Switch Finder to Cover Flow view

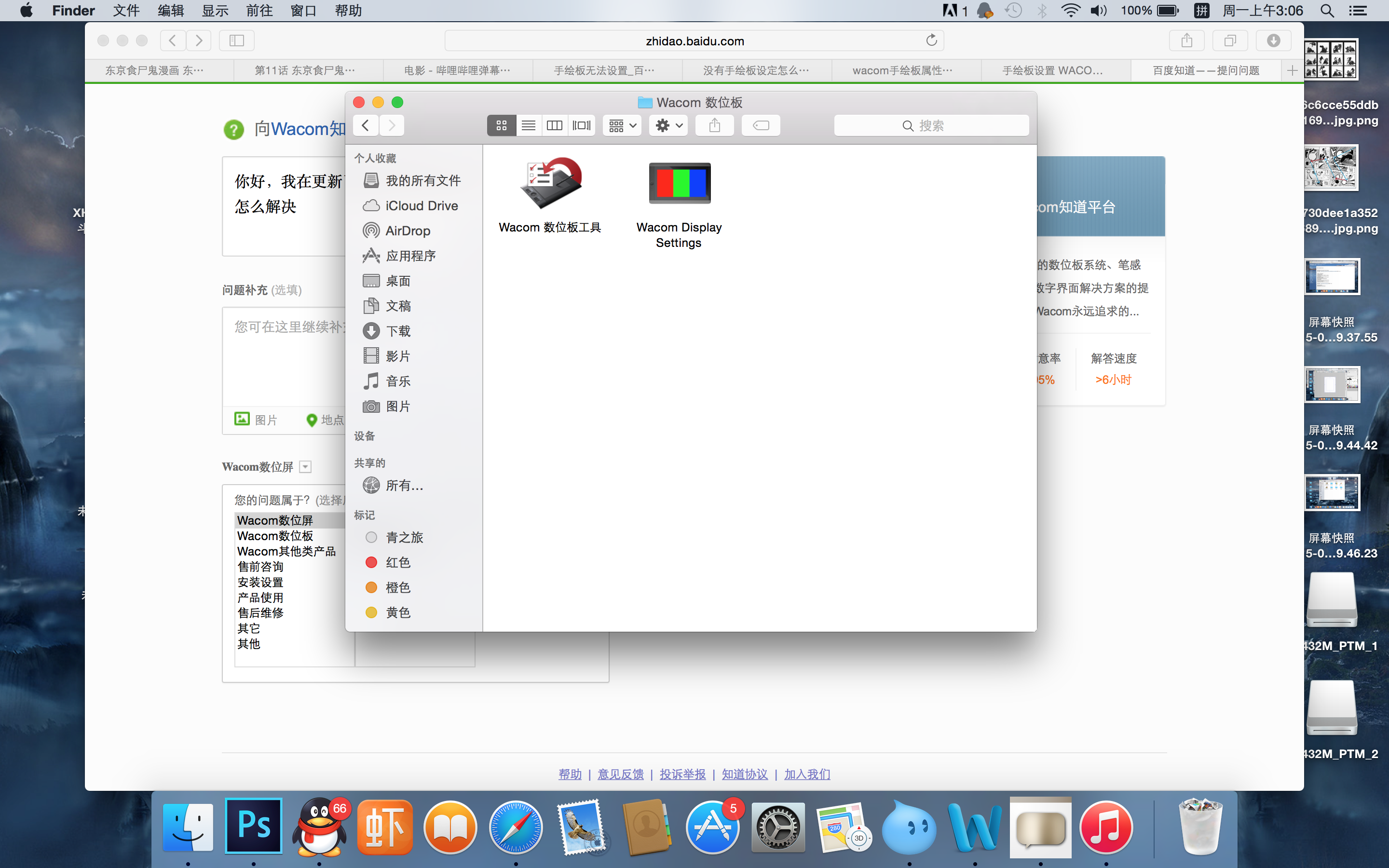click(582, 125)
